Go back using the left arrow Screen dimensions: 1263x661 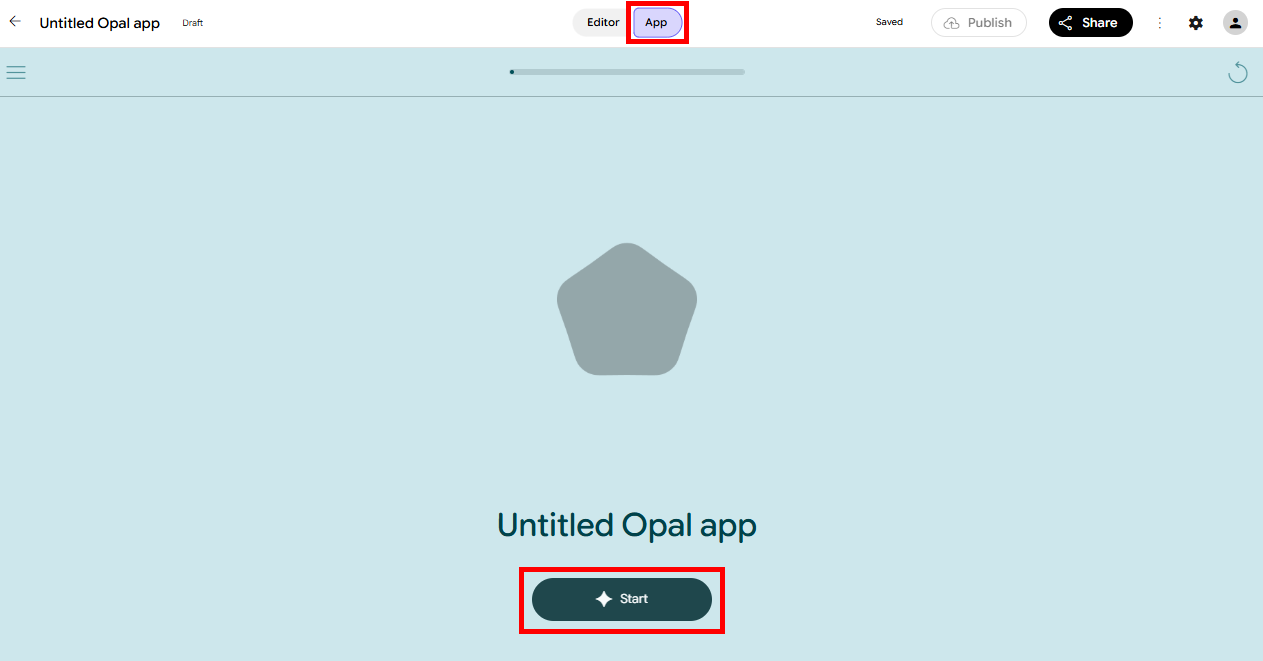[15, 21]
